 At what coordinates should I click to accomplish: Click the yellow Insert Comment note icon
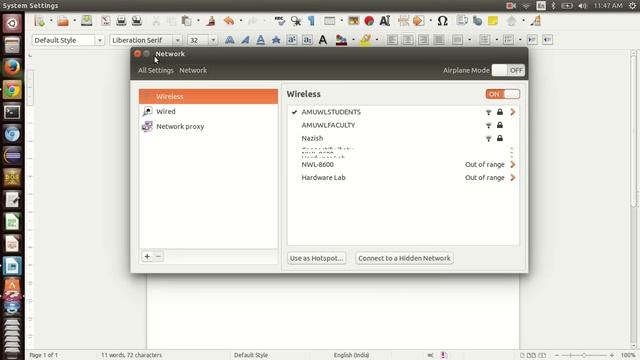[x=493, y=20]
